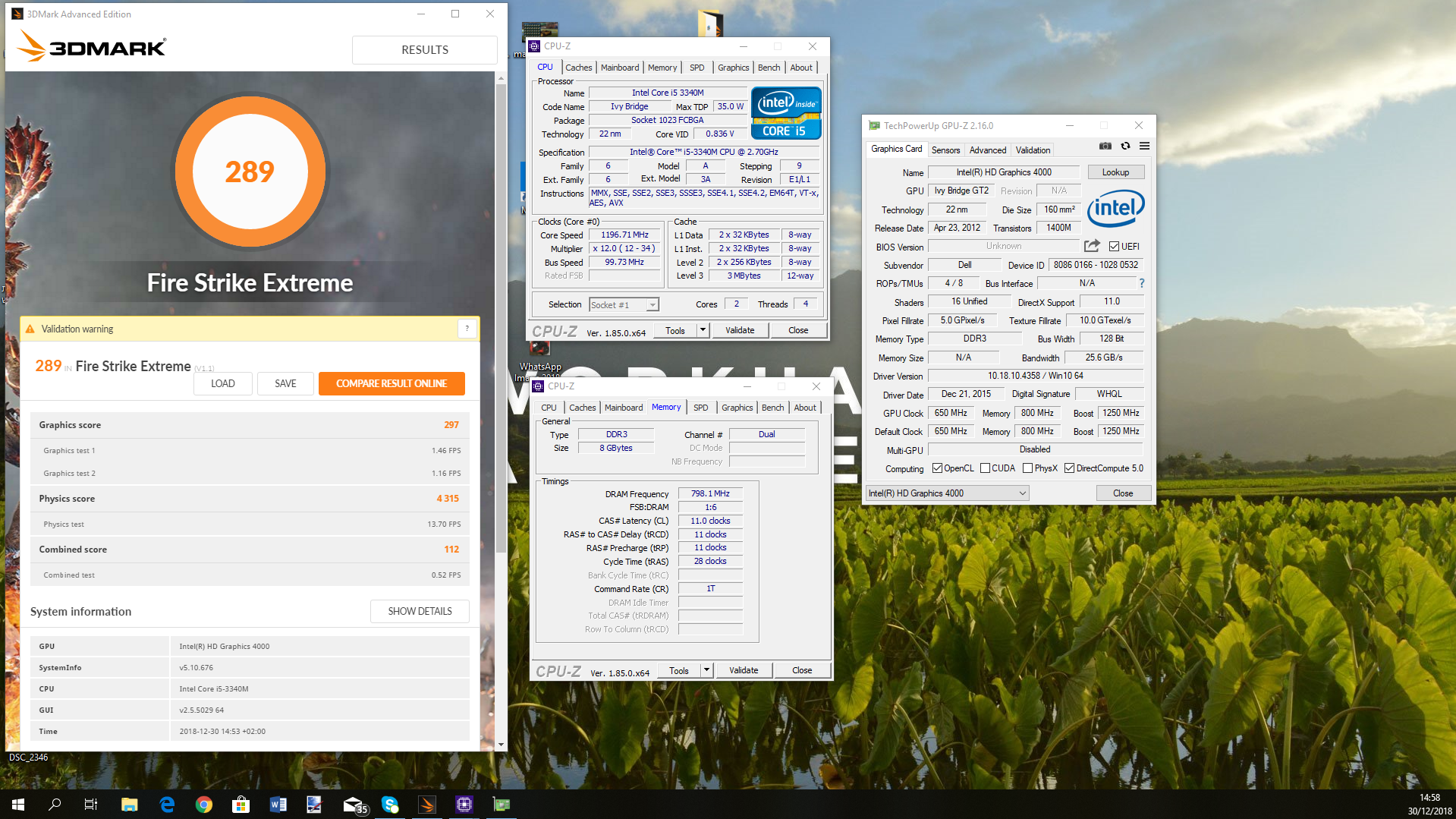Open the photo viewer taskbar icon
The image size is (1456, 819).
[314, 805]
